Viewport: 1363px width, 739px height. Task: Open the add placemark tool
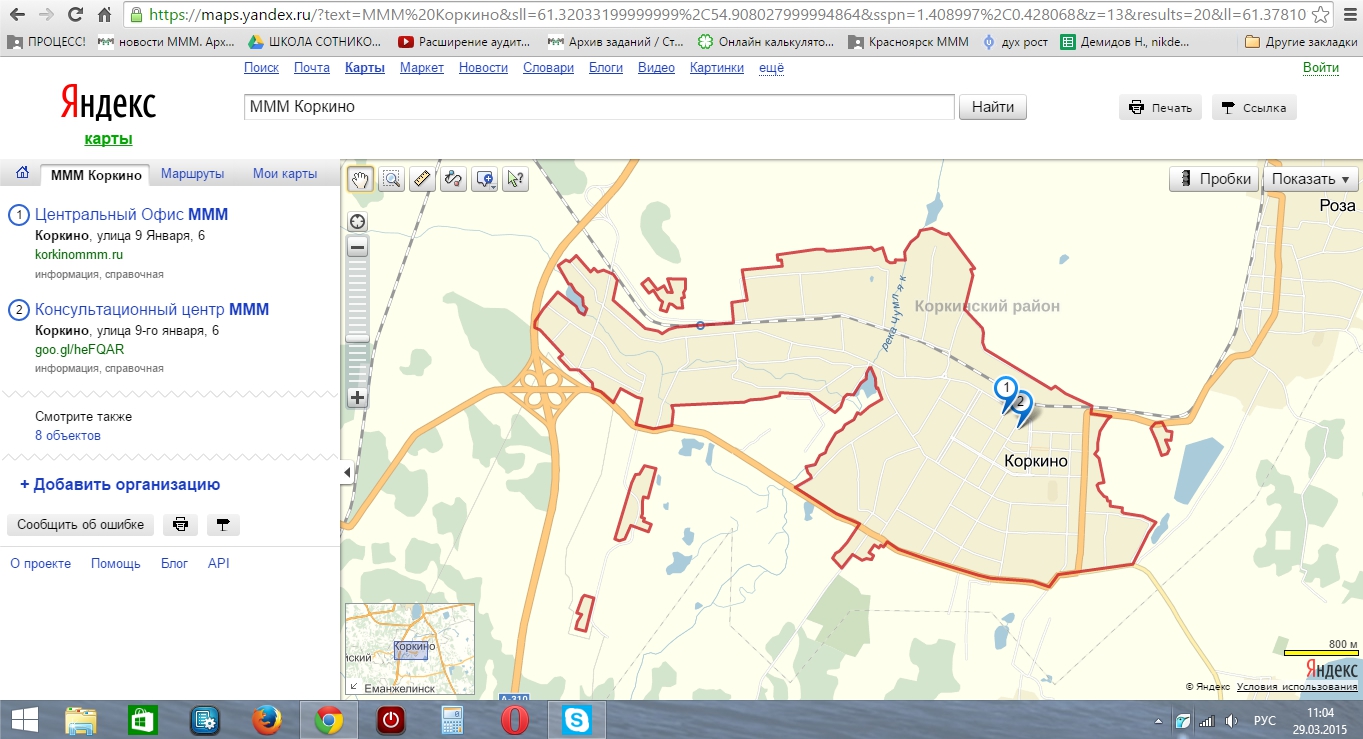tap(485, 179)
